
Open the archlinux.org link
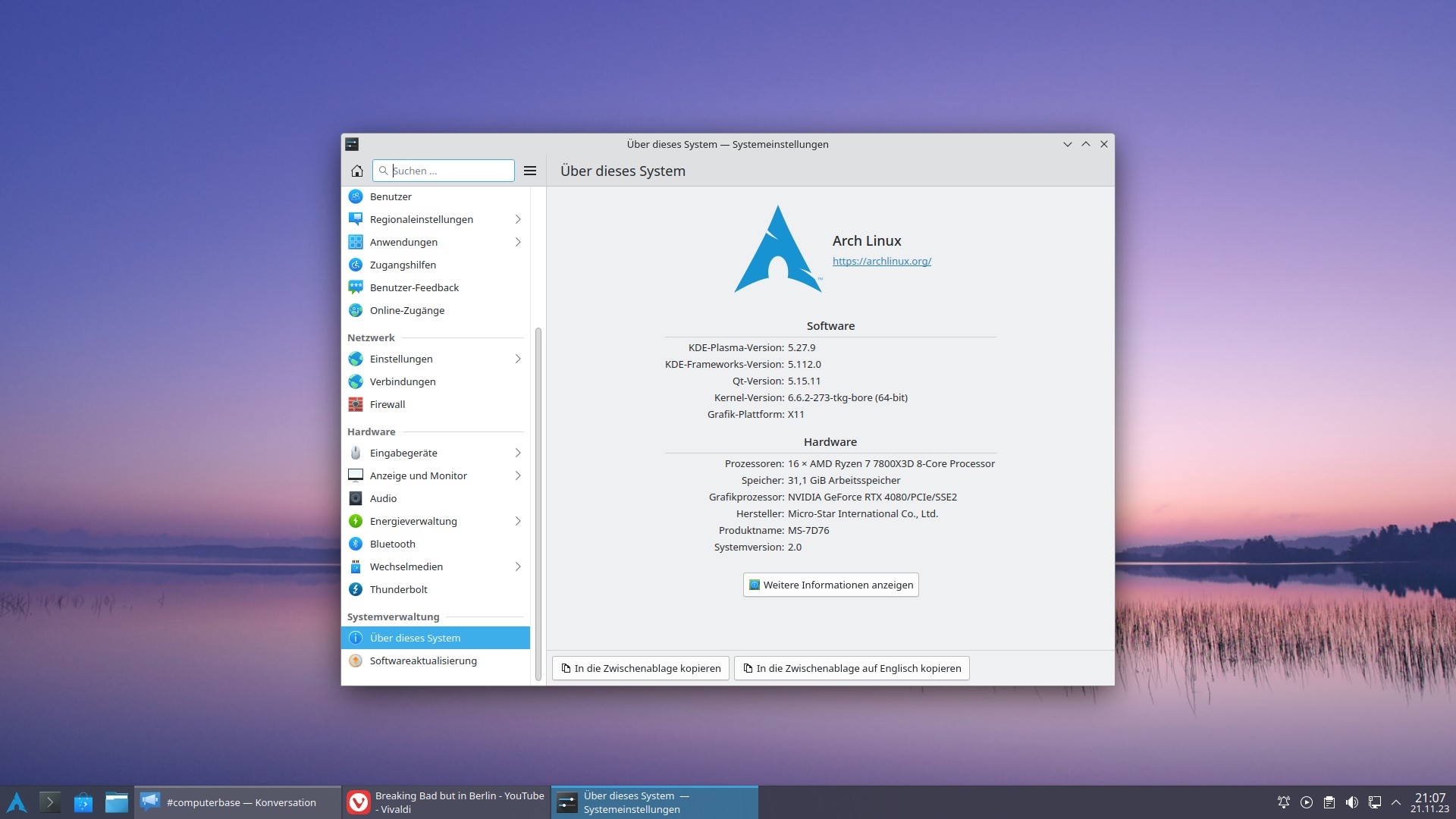pos(881,261)
